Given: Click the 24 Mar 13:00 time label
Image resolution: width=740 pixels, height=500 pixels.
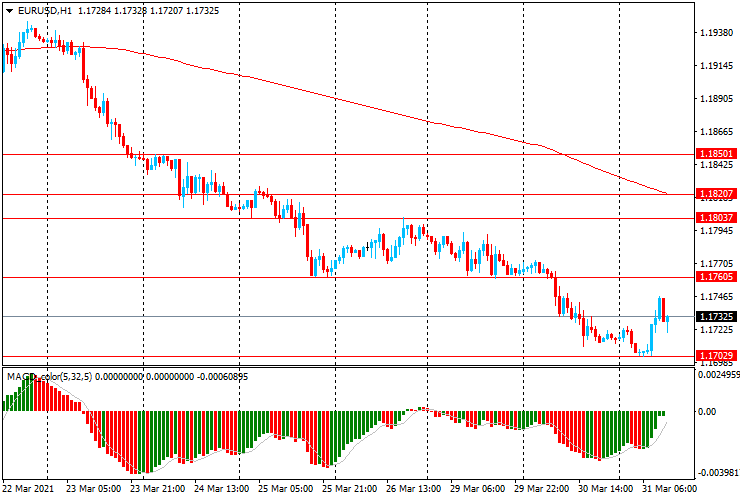Looking at the screenshot, I should pos(222,488).
